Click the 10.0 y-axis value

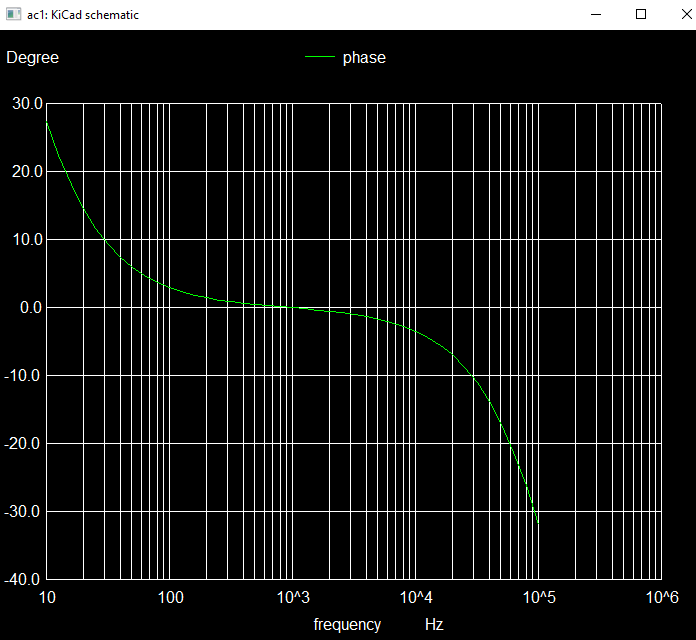pos(27,240)
